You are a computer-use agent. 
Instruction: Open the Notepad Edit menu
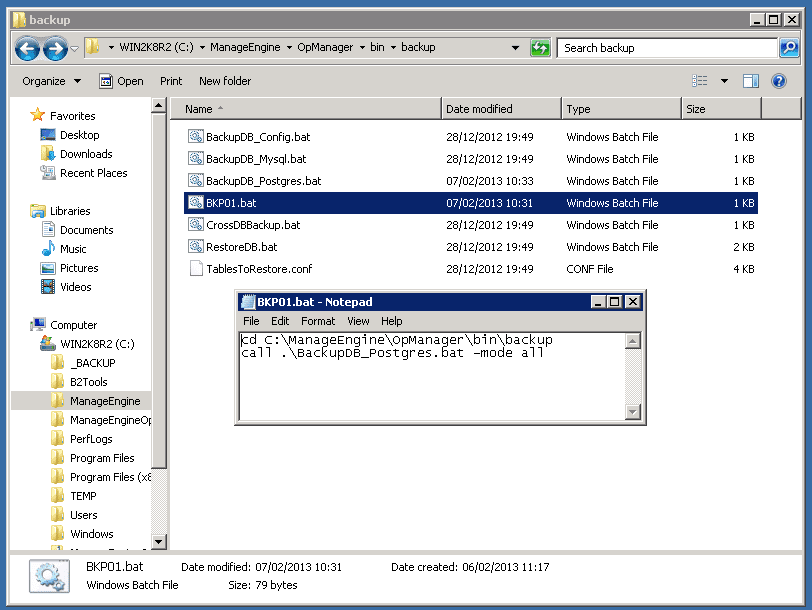click(x=280, y=321)
